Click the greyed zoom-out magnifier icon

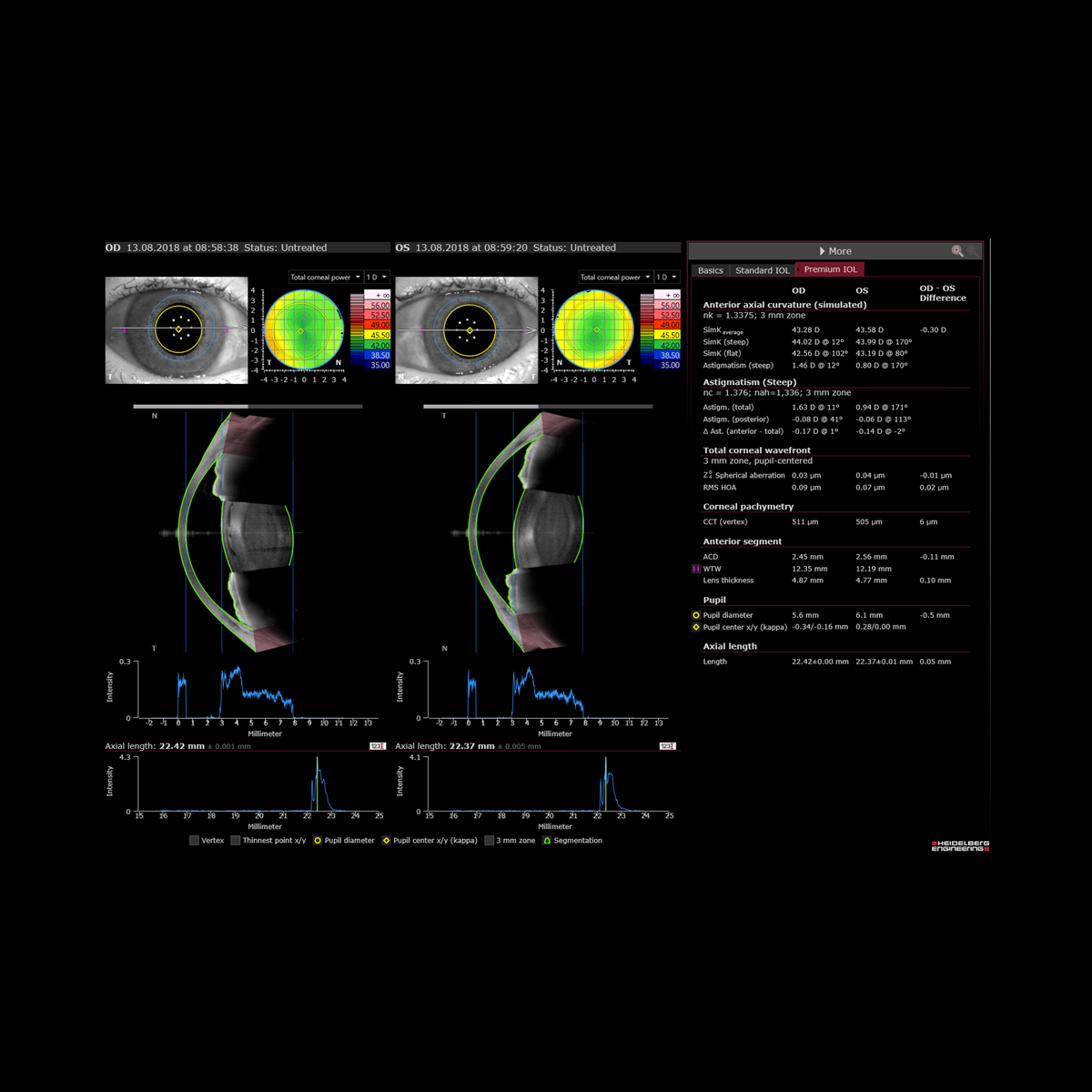(973, 251)
